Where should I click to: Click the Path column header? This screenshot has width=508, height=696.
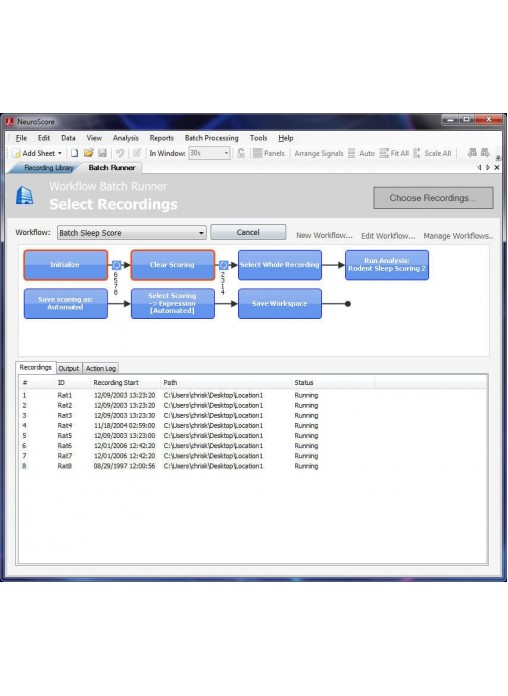(x=225, y=383)
